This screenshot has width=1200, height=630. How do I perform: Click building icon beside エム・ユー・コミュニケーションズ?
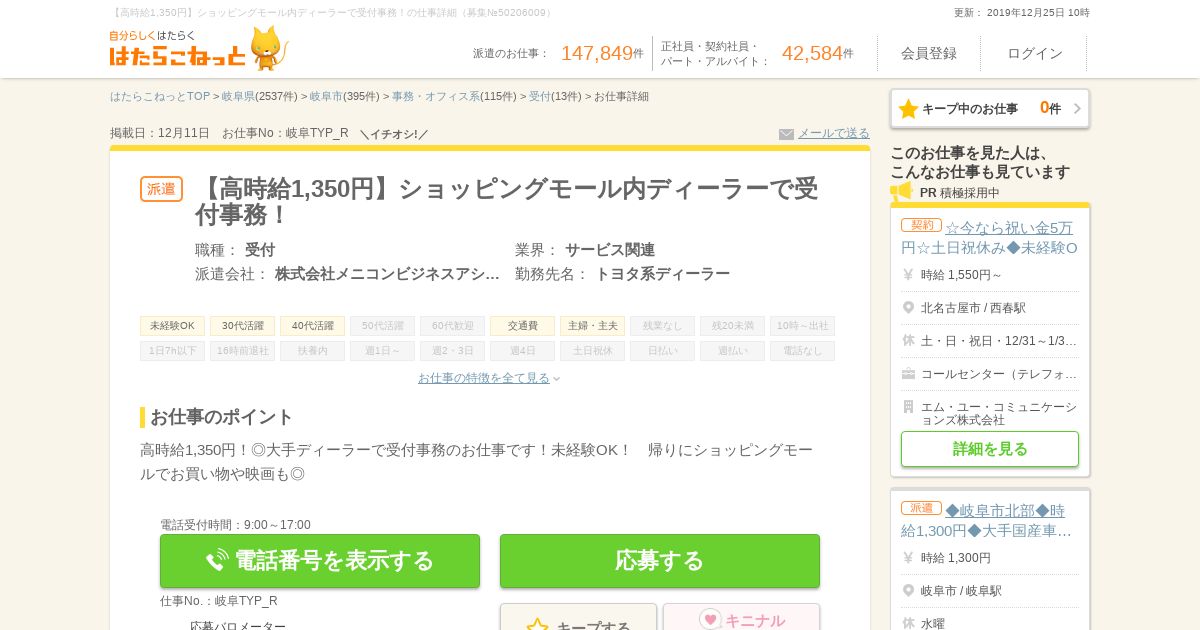(x=908, y=407)
